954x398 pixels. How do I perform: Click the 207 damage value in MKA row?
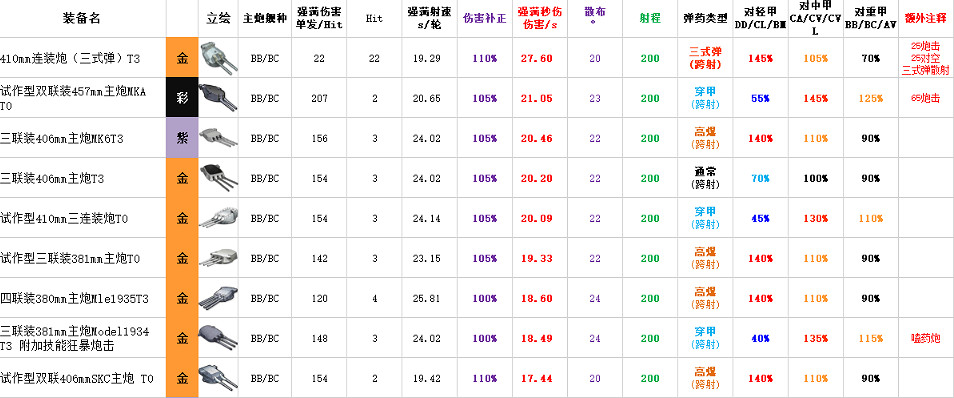click(319, 98)
